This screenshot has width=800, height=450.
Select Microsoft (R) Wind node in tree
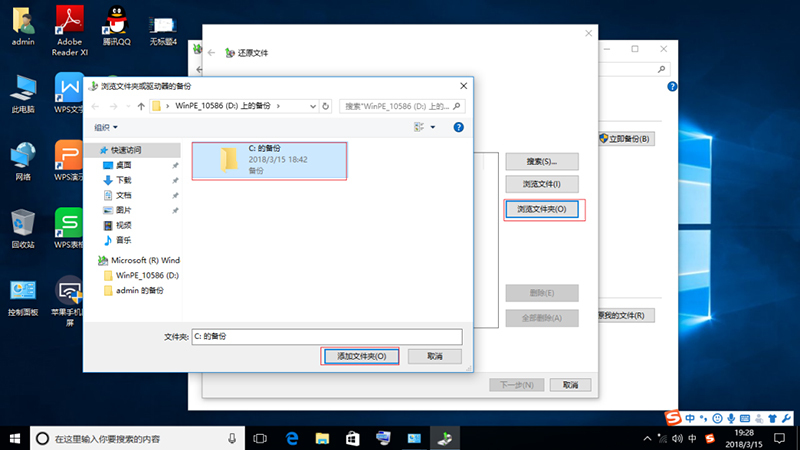[x=138, y=260]
